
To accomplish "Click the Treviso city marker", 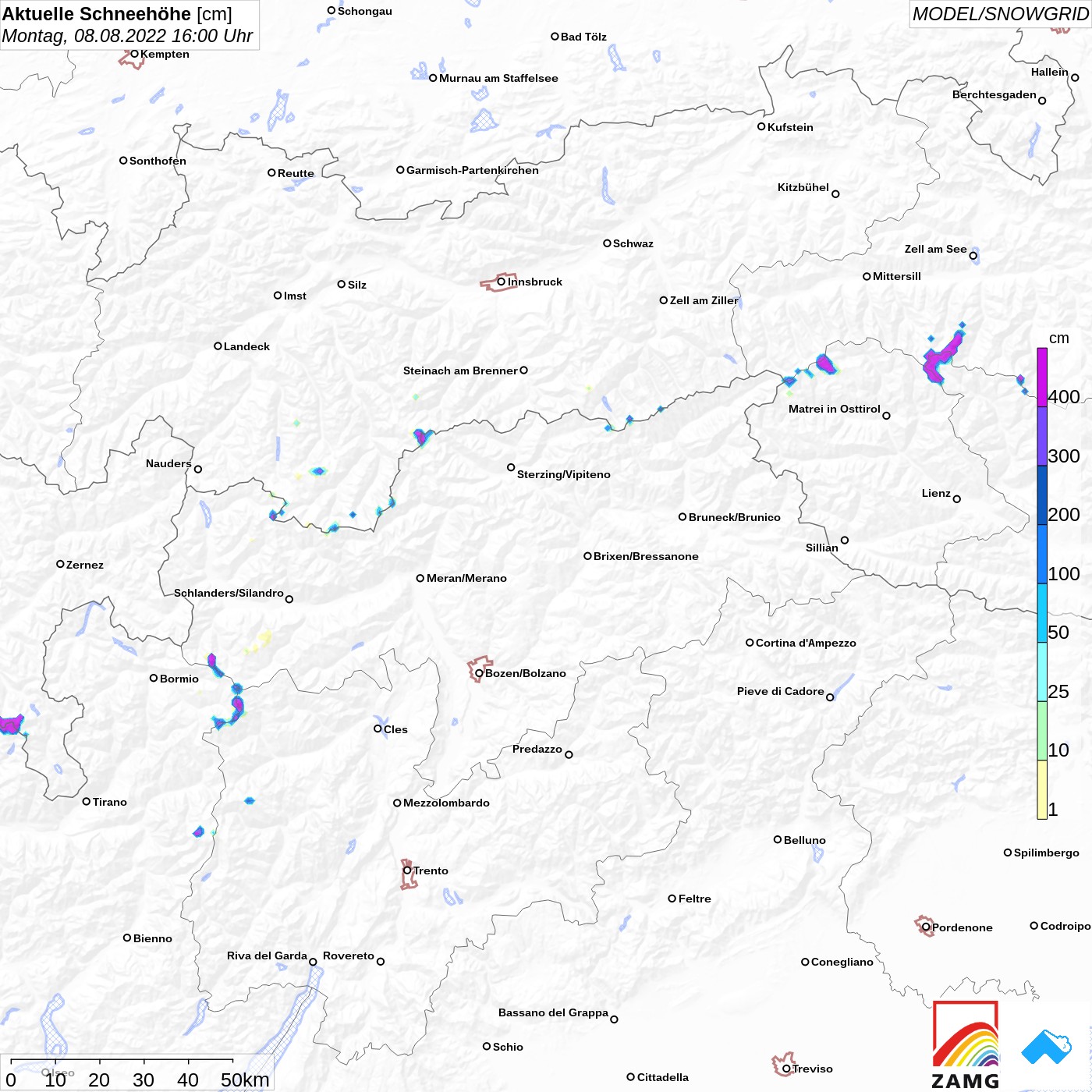I will point(786,1069).
